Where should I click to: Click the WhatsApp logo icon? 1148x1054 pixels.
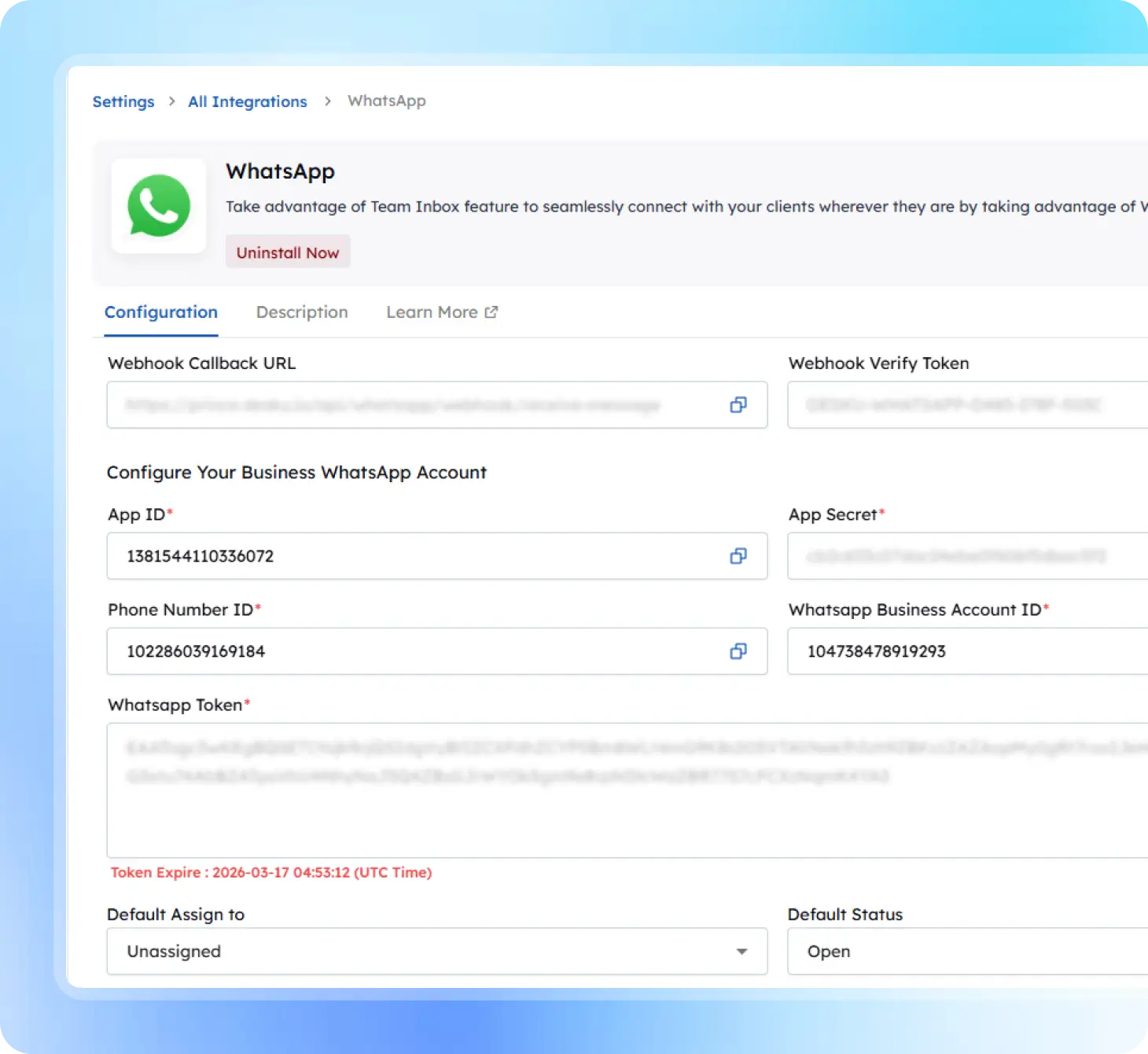pyautogui.click(x=159, y=206)
